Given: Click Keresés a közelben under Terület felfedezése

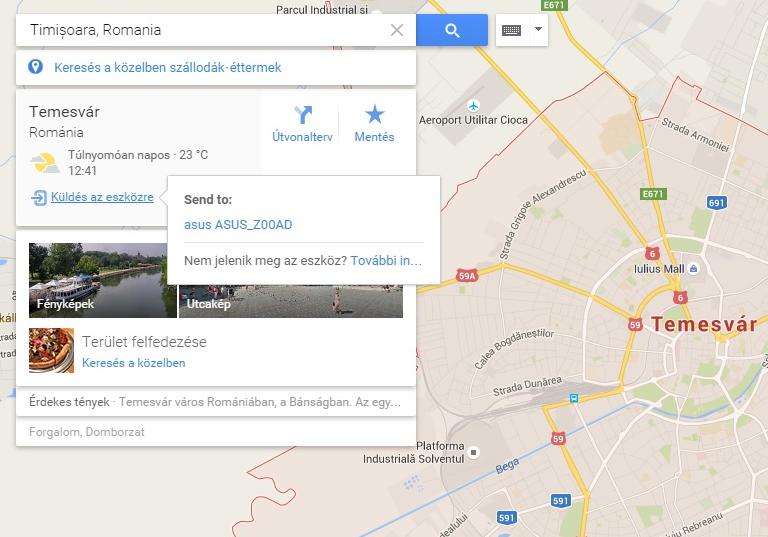Looking at the screenshot, I should point(134,363).
